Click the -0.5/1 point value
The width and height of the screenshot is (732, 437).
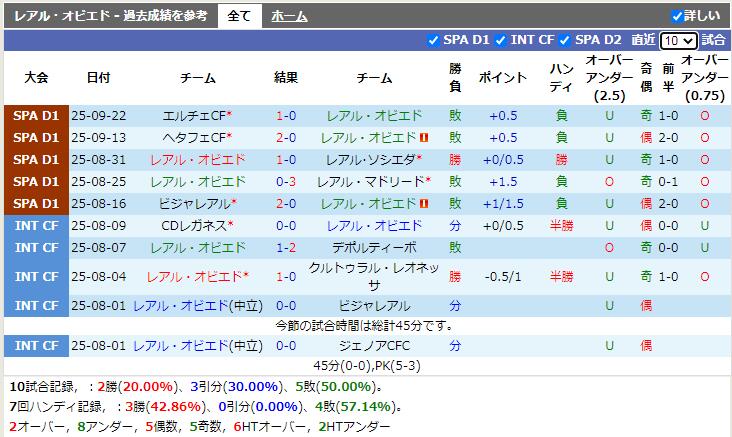click(503, 276)
